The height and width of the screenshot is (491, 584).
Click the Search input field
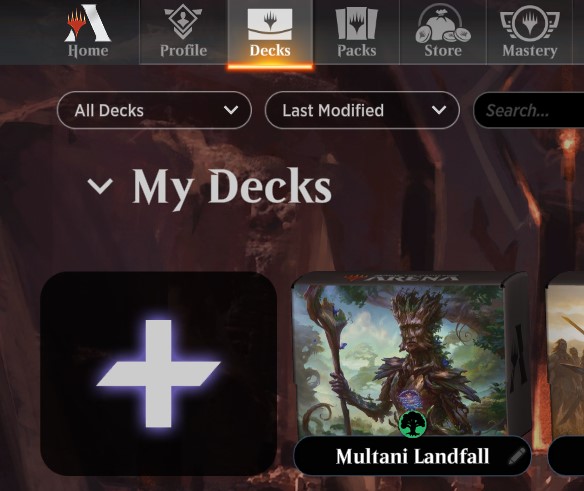[529, 110]
